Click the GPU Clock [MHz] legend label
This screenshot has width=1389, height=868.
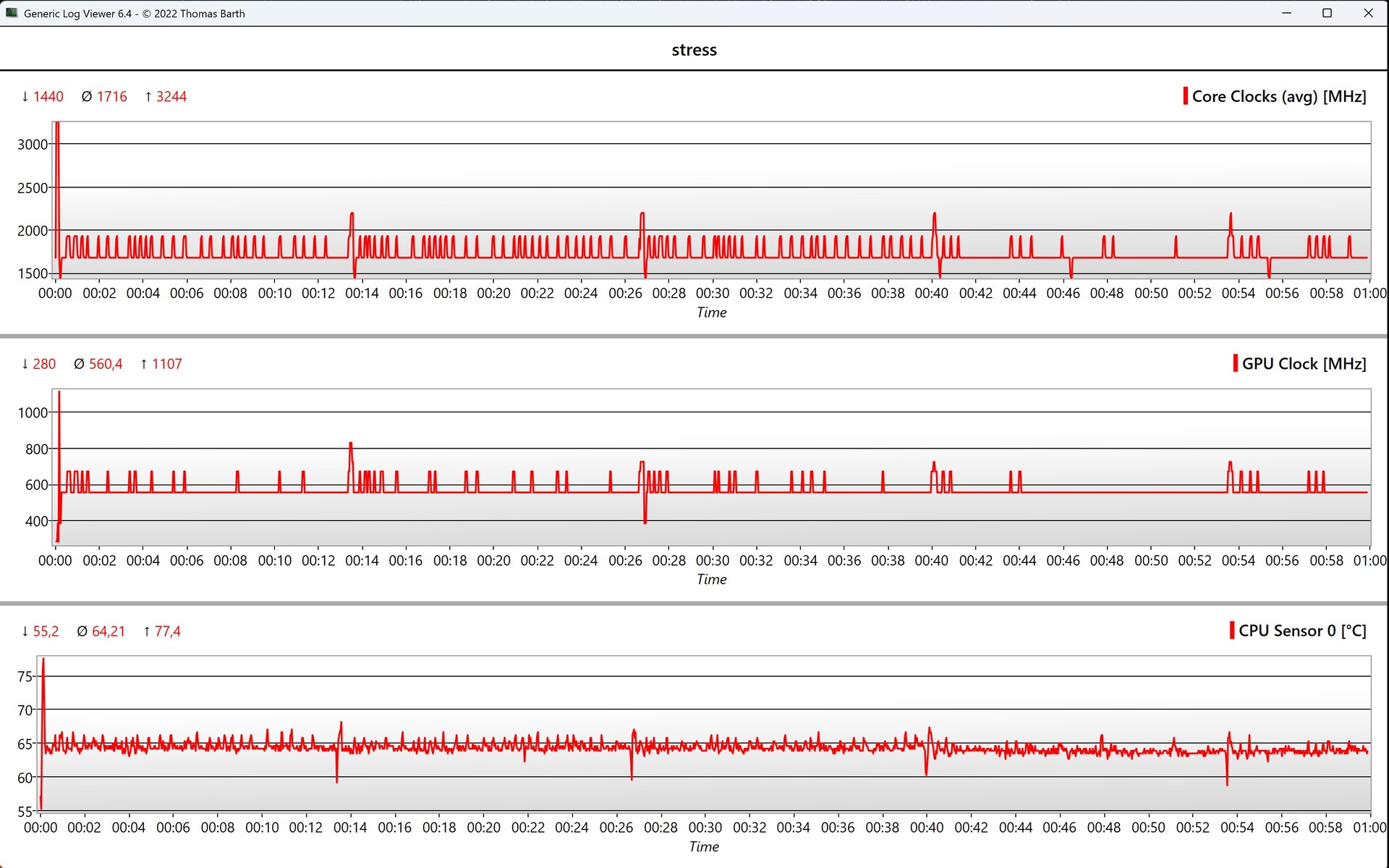(x=1304, y=363)
